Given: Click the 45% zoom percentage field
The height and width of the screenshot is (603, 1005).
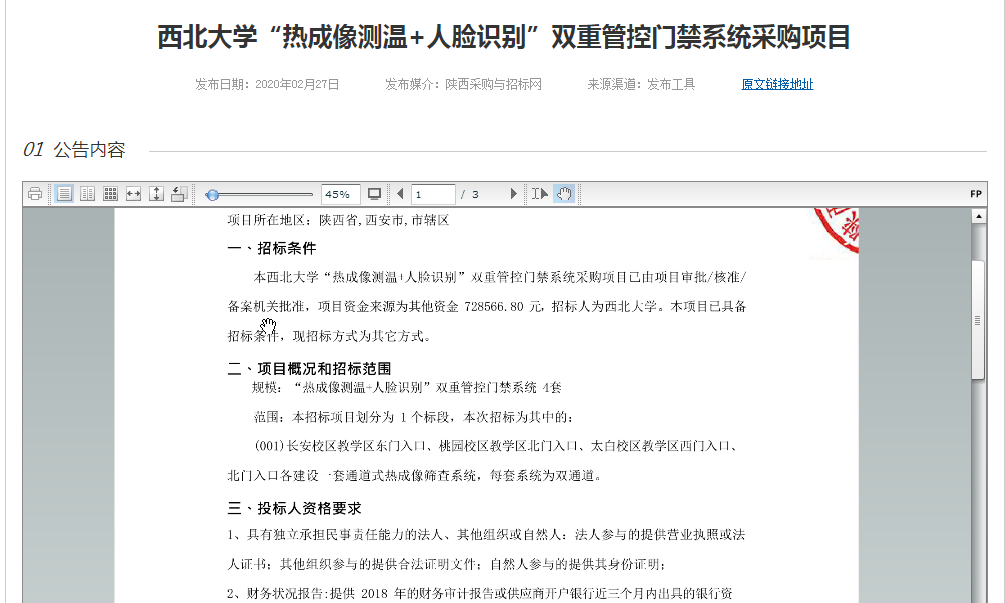Looking at the screenshot, I should point(340,194).
